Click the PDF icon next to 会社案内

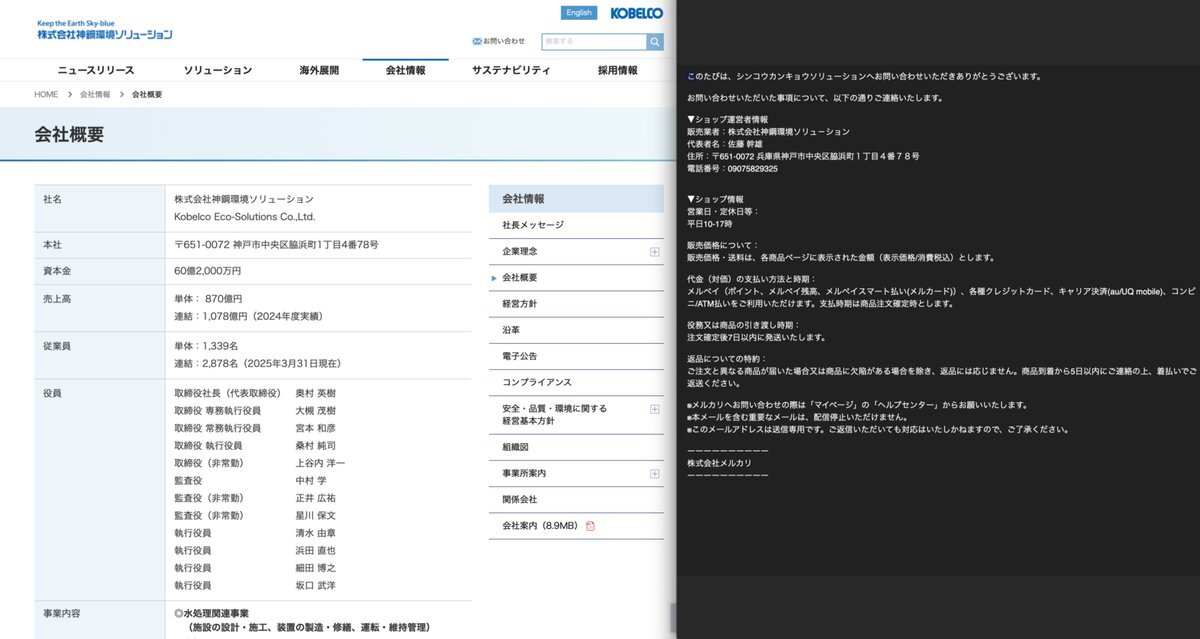590,526
